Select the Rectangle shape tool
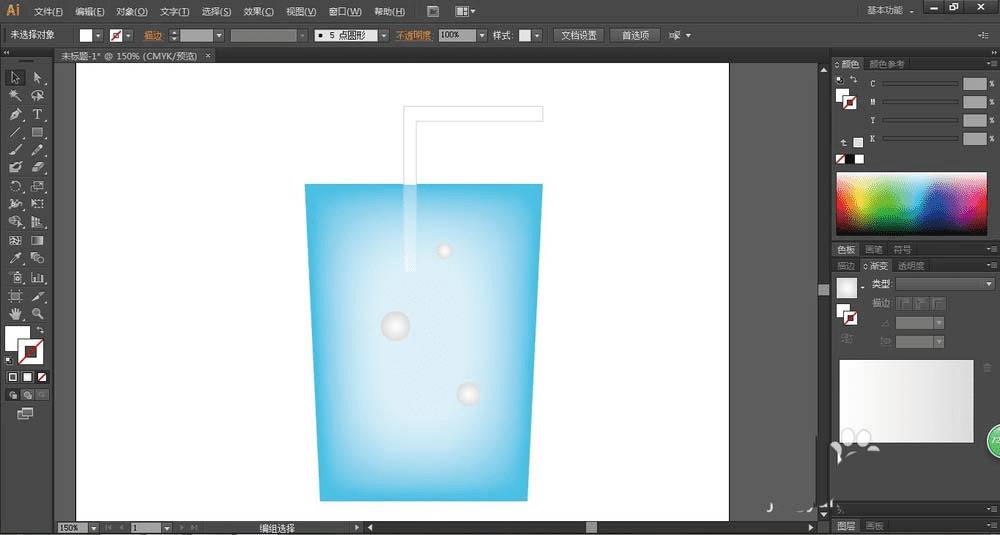Image resolution: width=1000 pixels, height=535 pixels. click(38, 133)
